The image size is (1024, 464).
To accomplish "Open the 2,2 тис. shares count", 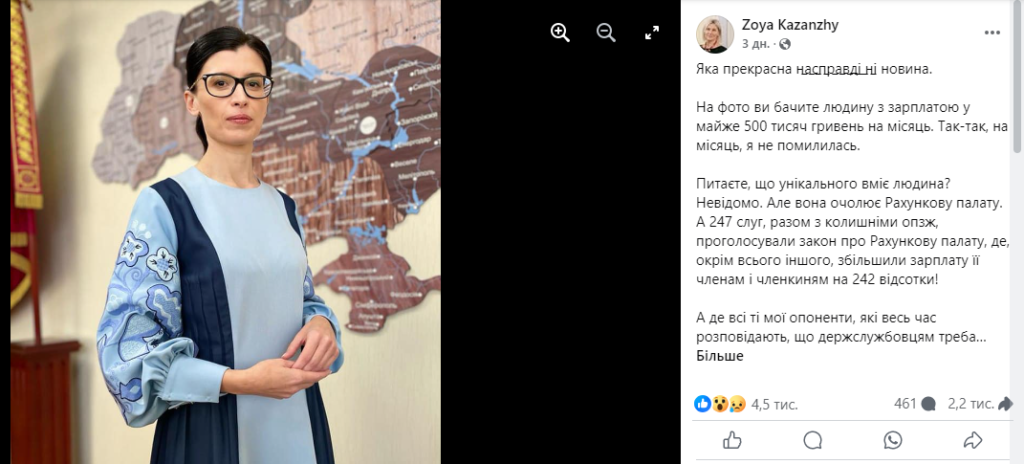I will (980, 404).
